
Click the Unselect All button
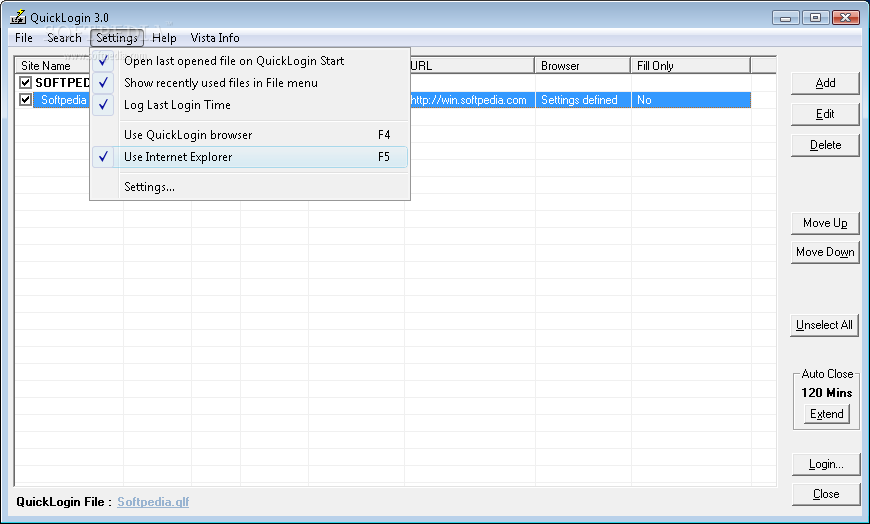click(x=825, y=325)
